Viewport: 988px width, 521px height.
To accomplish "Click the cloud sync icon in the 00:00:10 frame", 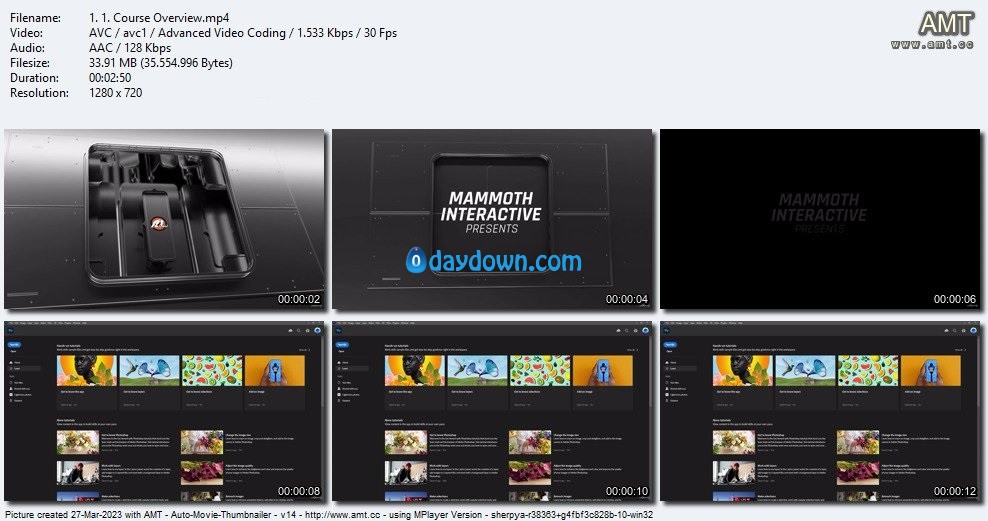I will (618, 331).
